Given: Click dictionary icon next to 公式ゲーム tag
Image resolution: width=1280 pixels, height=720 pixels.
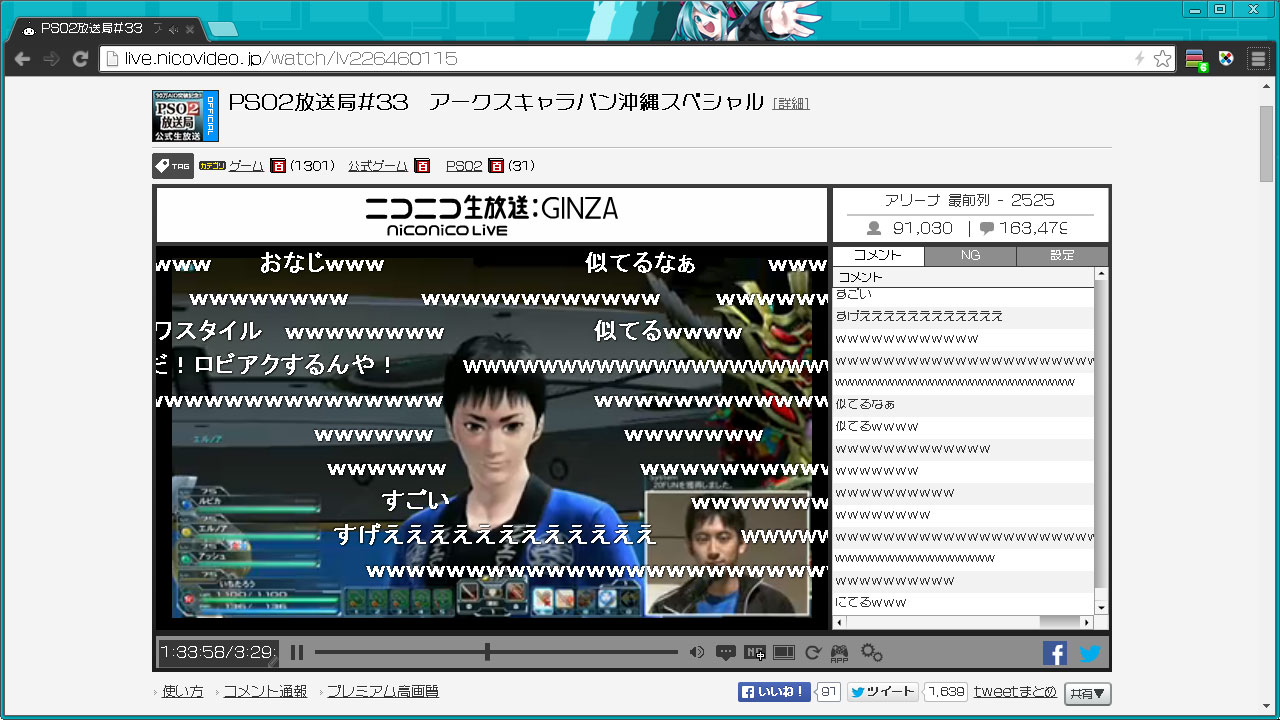Looking at the screenshot, I should (x=422, y=166).
